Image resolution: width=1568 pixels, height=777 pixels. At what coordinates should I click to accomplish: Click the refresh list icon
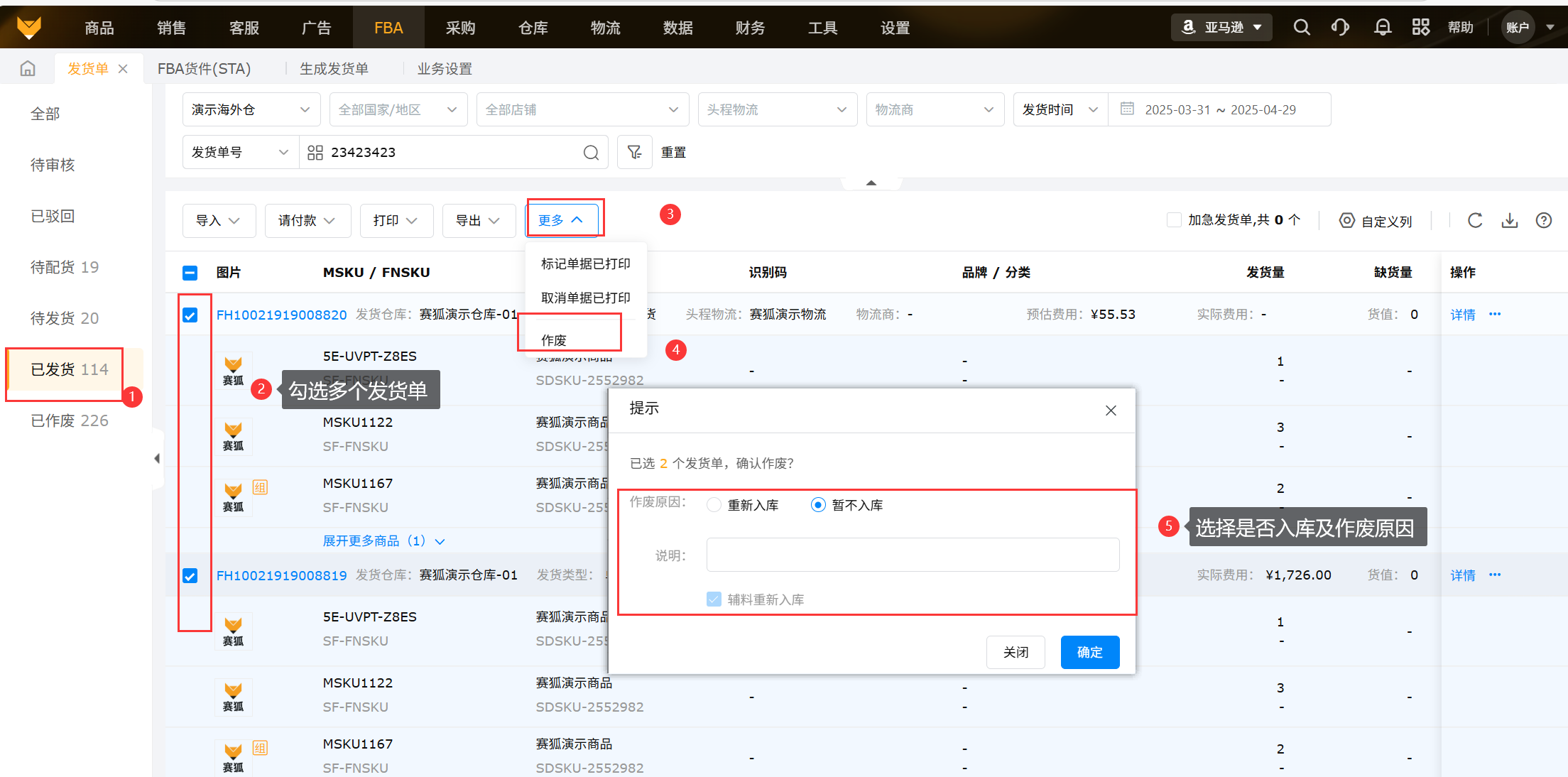(1475, 220)
